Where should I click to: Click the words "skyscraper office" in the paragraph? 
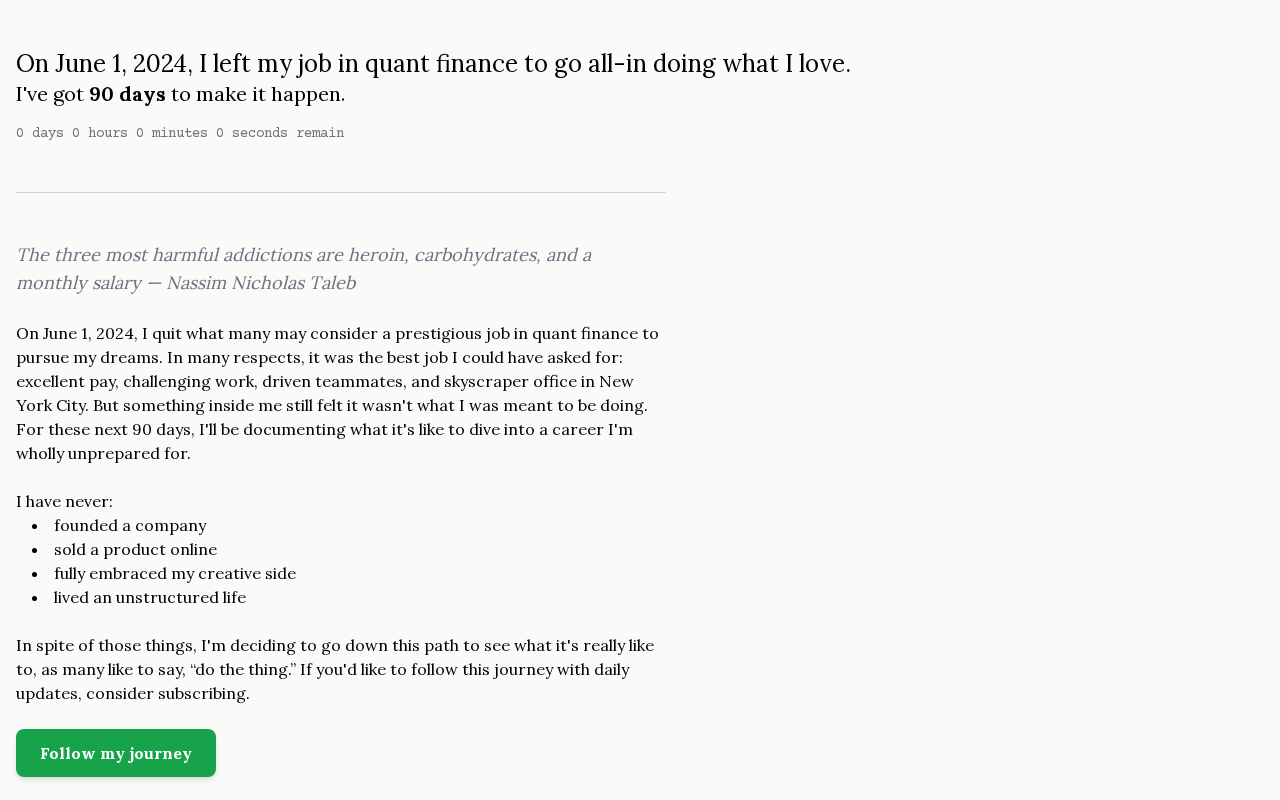508,382
